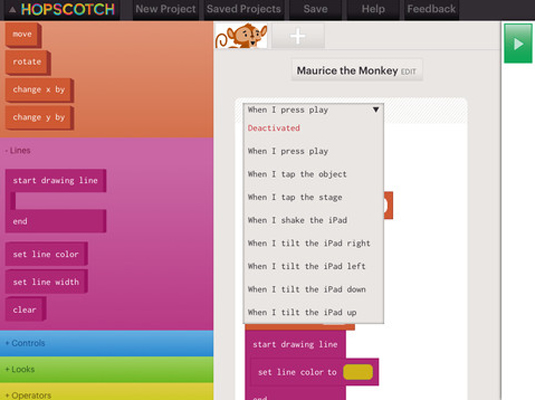535x400 pixels.
Task: Pick the change y by block
Action: [39, 117]
